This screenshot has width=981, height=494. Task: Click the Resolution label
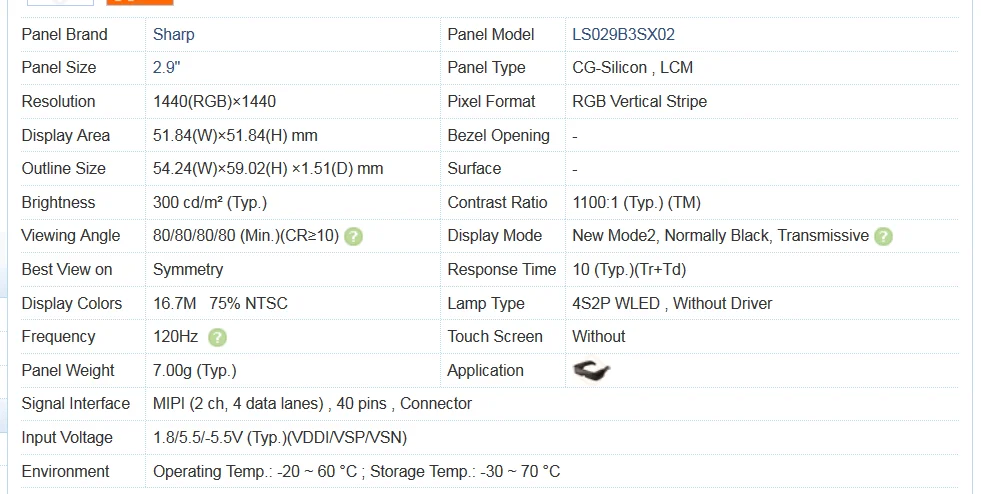coord(58,101)
